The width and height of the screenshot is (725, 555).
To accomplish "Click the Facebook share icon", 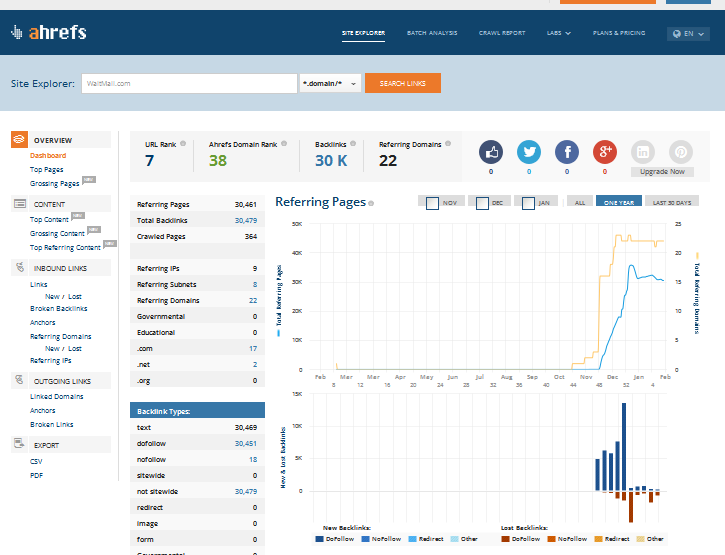I will [567, 152].
